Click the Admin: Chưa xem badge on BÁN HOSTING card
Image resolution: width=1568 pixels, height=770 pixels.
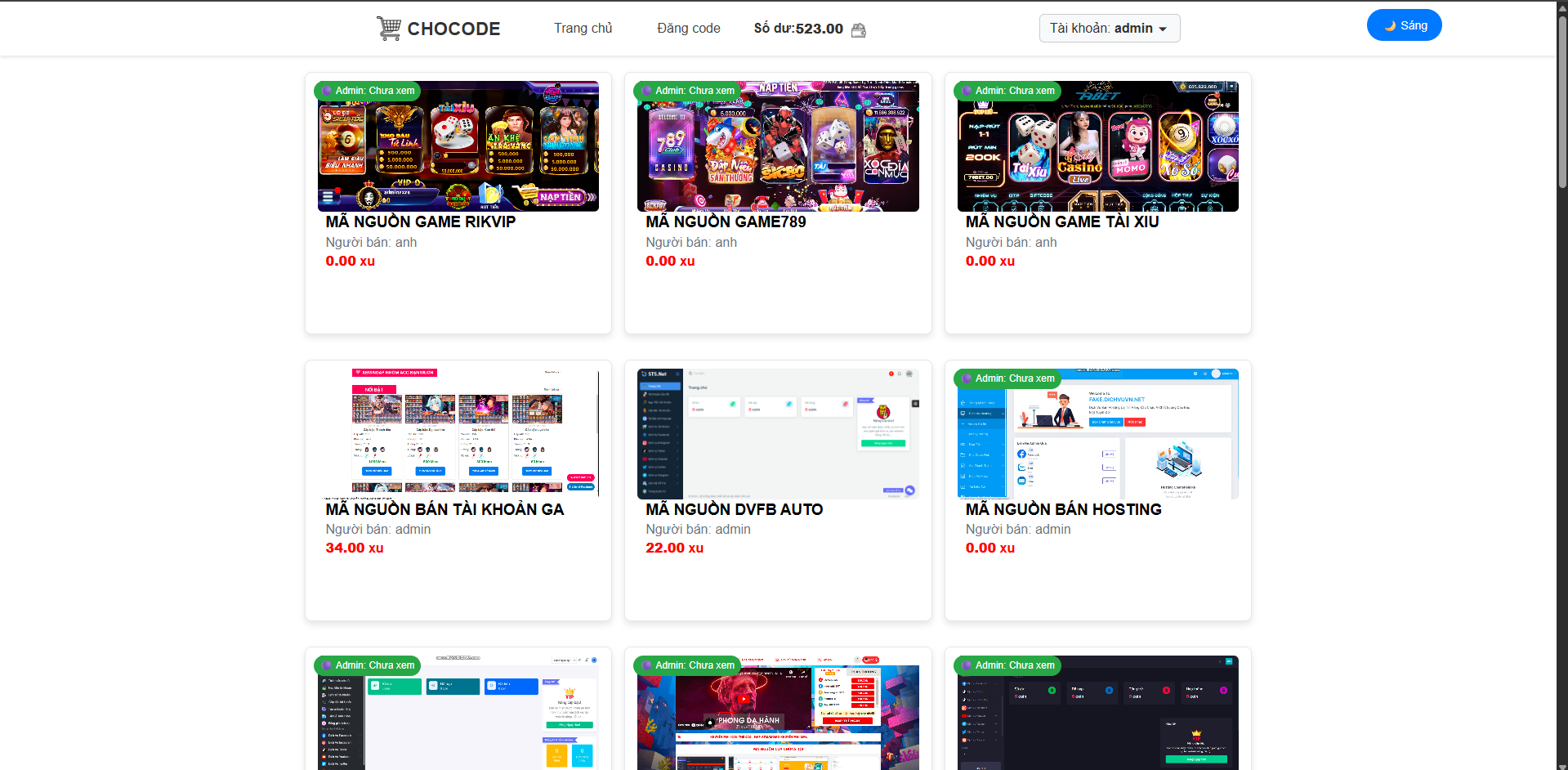click(1007, 378)
